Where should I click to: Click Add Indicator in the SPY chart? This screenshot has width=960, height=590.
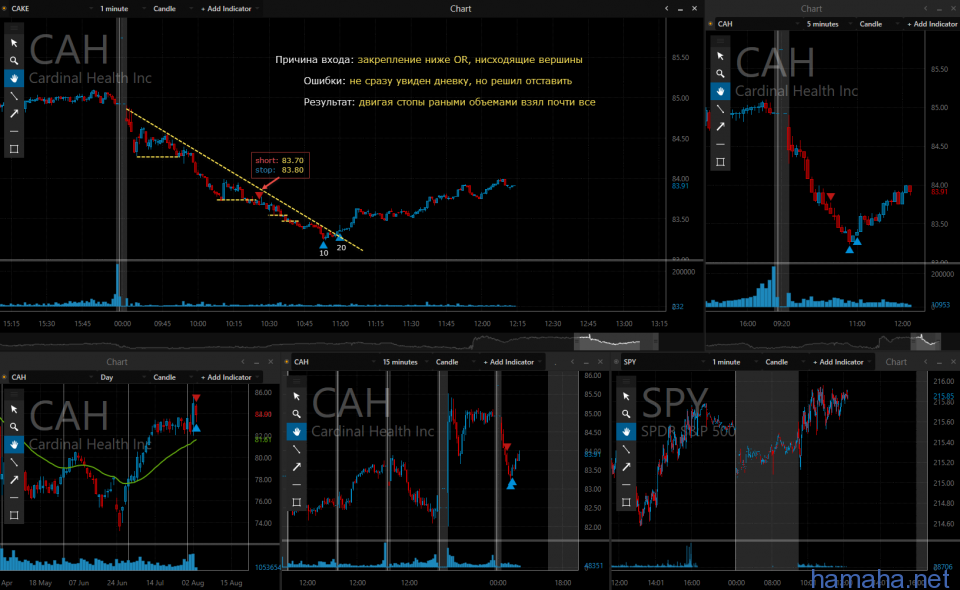[838, 362]
